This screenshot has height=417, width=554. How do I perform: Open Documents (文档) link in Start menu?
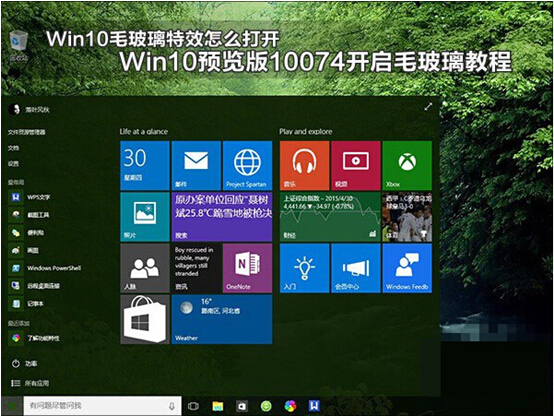13,148
